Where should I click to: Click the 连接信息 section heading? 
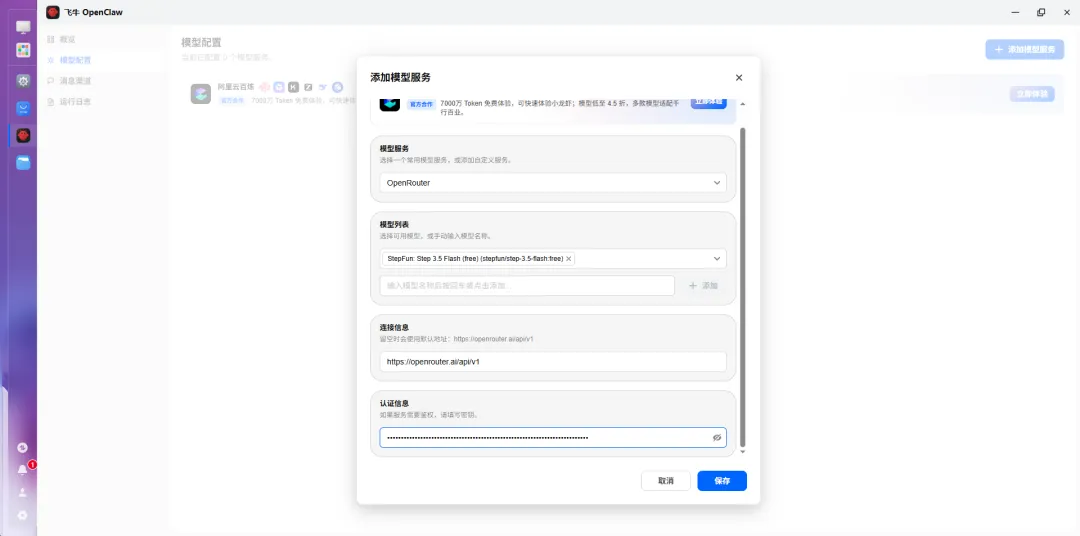[394, 327]
